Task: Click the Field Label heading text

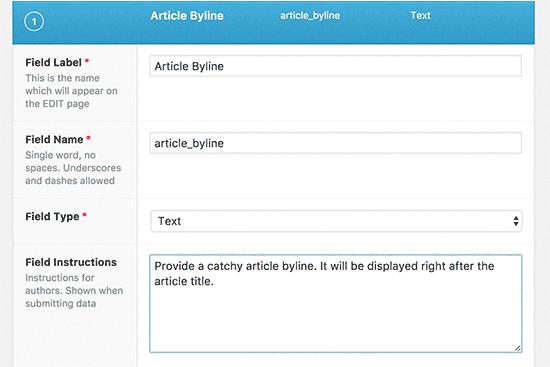Action: point(53,62)
